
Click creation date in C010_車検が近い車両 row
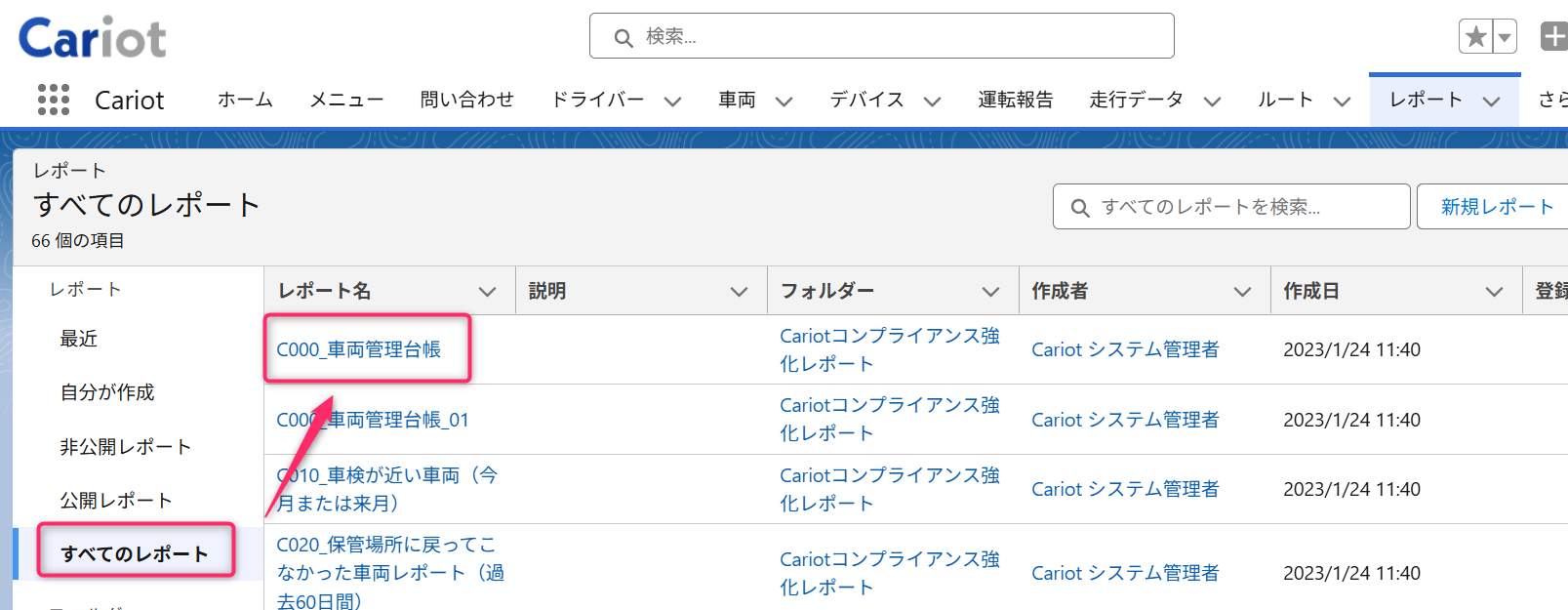click(x=1351, y=489)
